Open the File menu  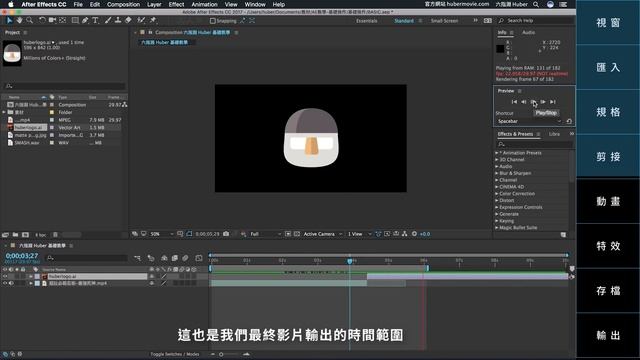78,4
